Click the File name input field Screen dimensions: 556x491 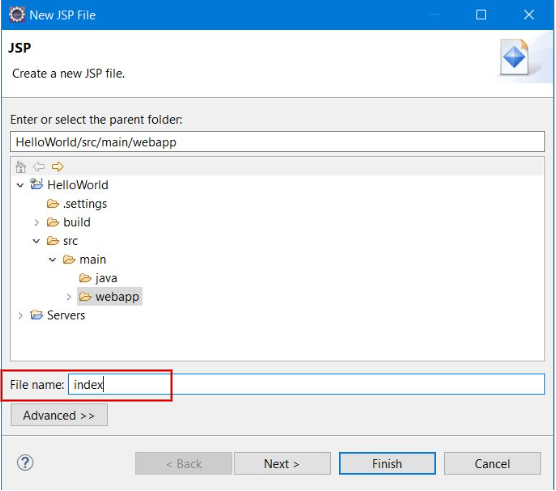coord(306,384)
